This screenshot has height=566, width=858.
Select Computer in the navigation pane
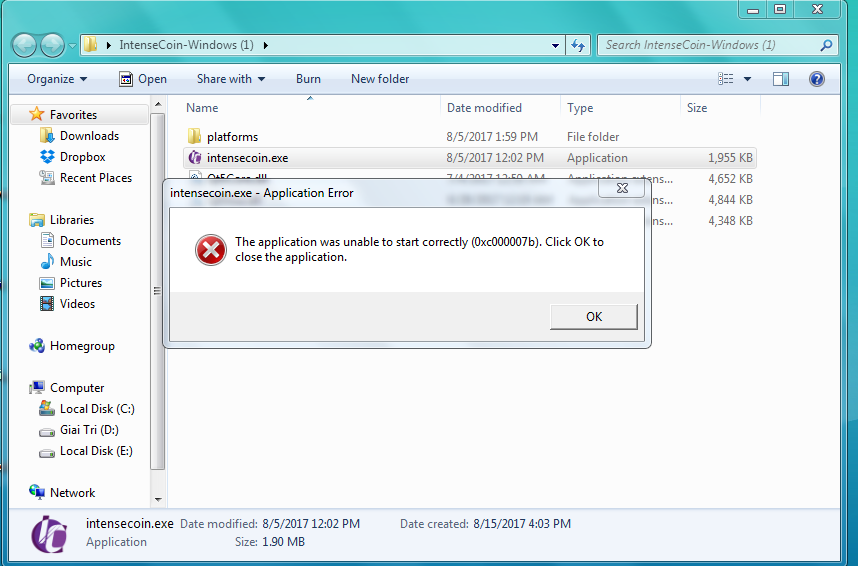pos(77,388)
